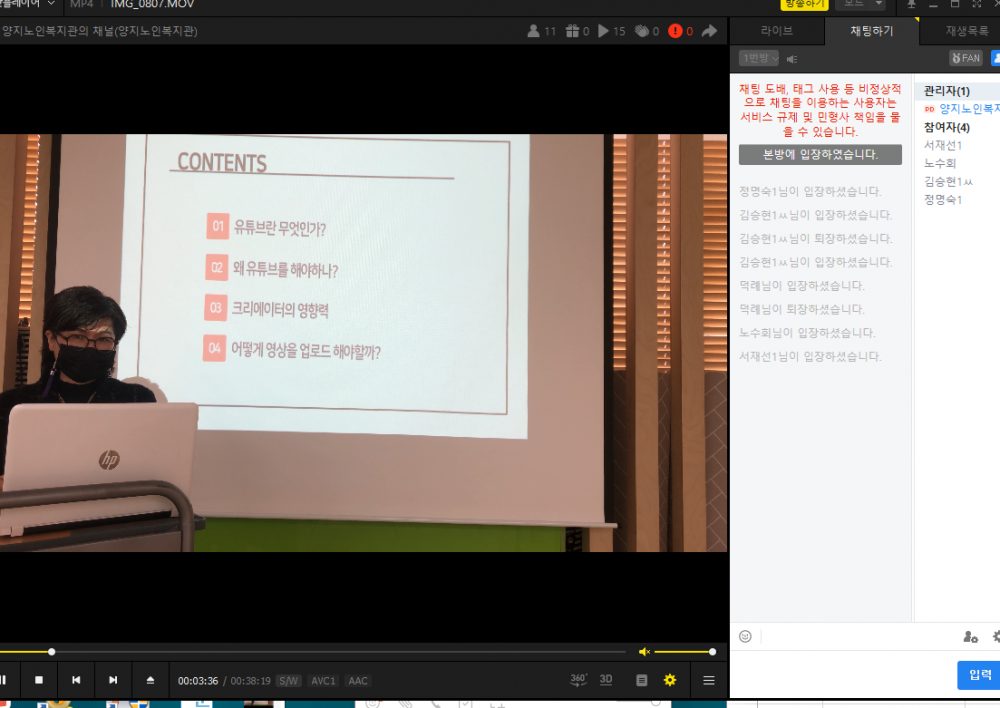Click the channel name 양지노인복지관의 채널
This screenshot has height=708, width=1000.
point(100,31)
